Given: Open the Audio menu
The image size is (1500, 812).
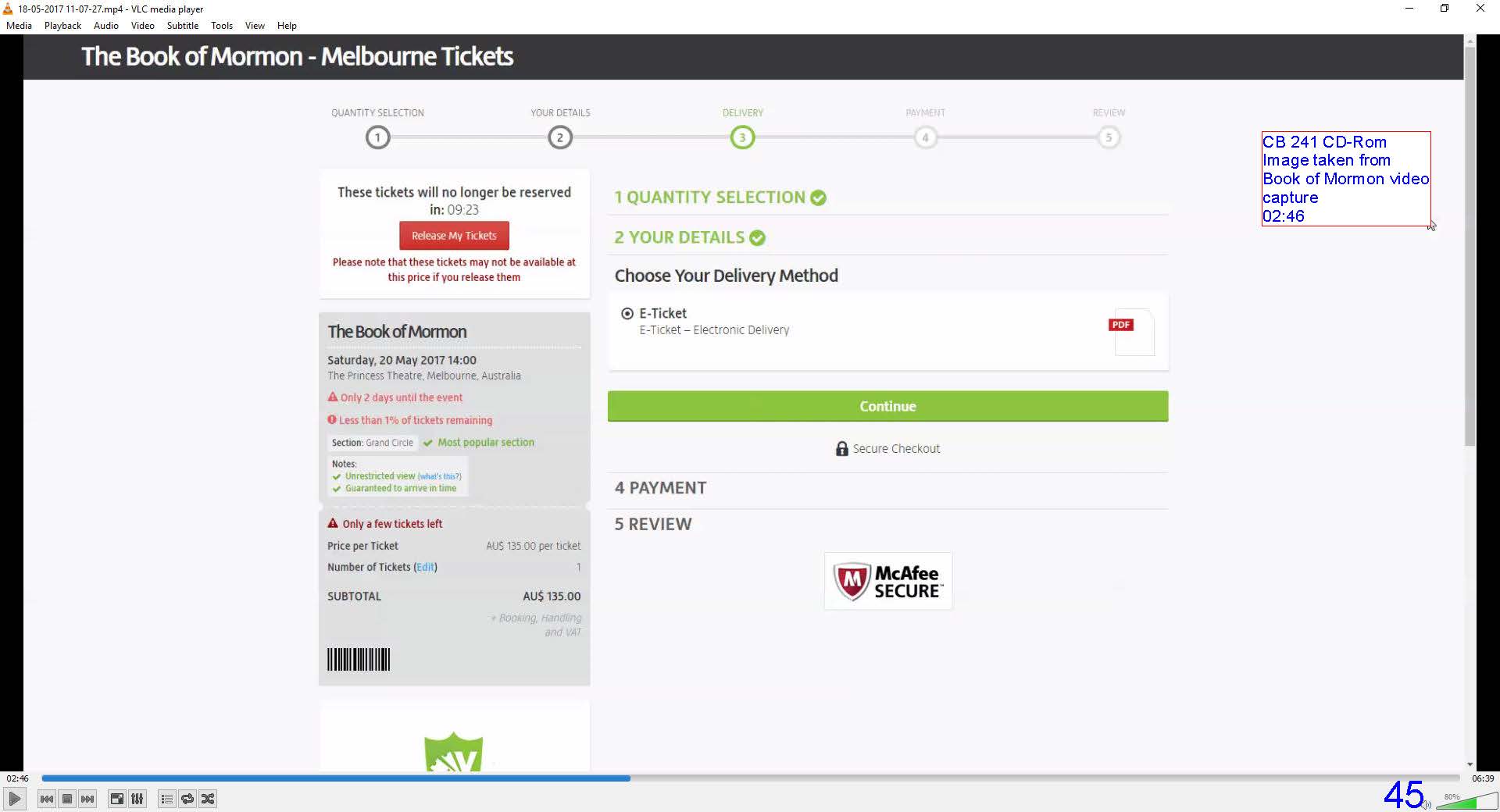Looking at the screenshot, I should coord(106,25).
